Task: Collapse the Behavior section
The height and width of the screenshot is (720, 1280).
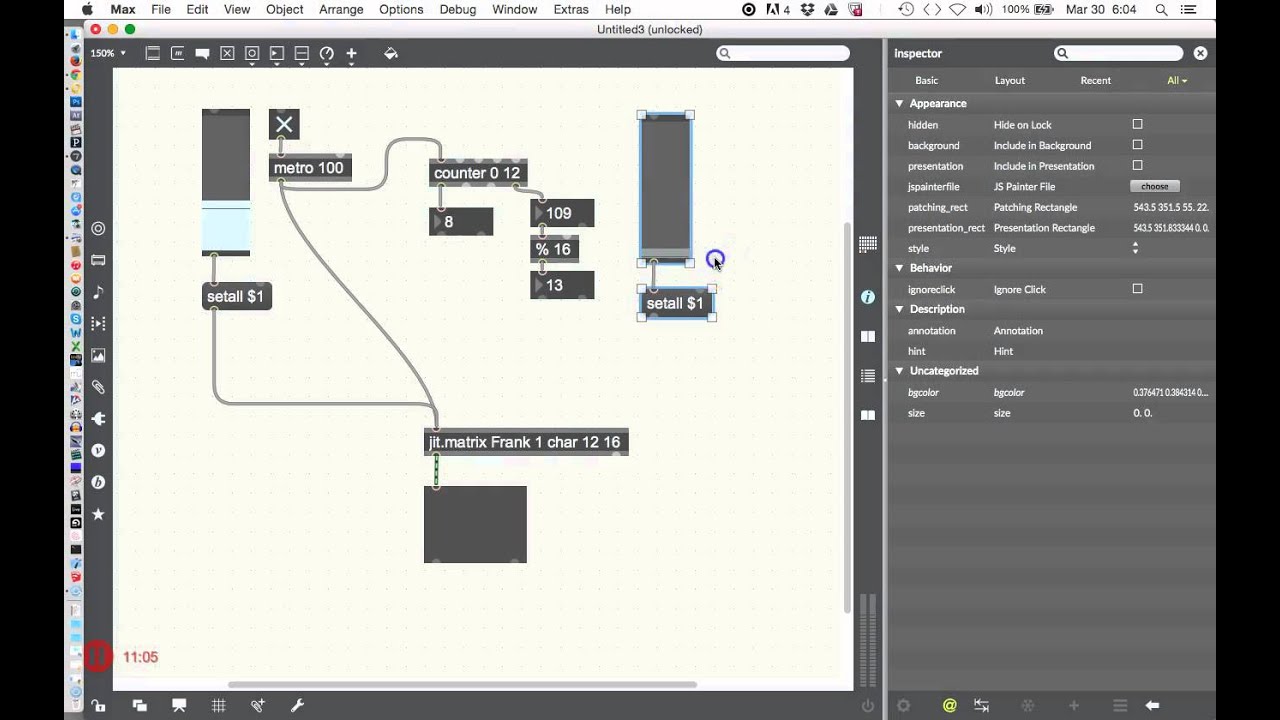Action: (899, 268)
